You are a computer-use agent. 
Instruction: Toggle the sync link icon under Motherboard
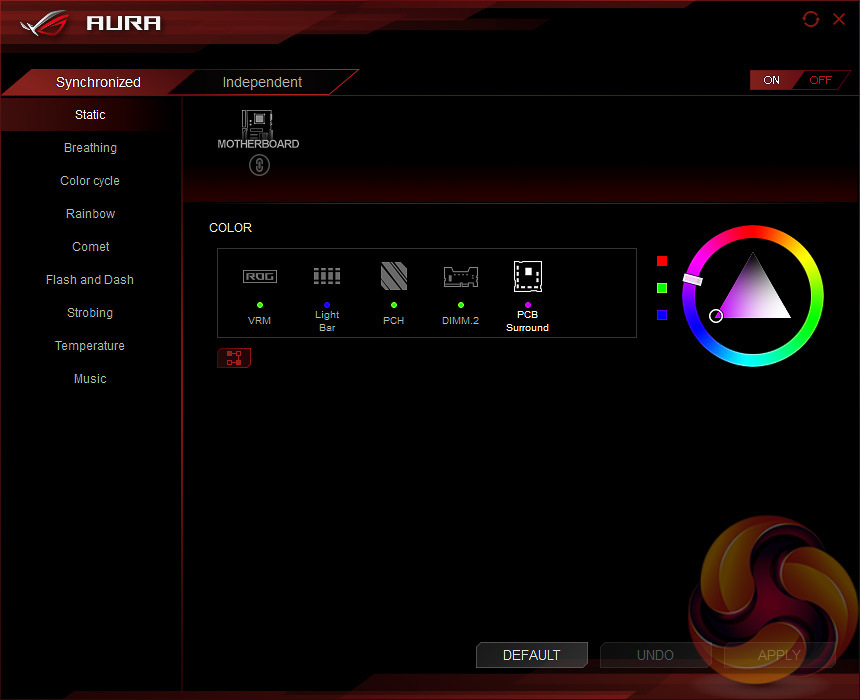tap(259, 165)
